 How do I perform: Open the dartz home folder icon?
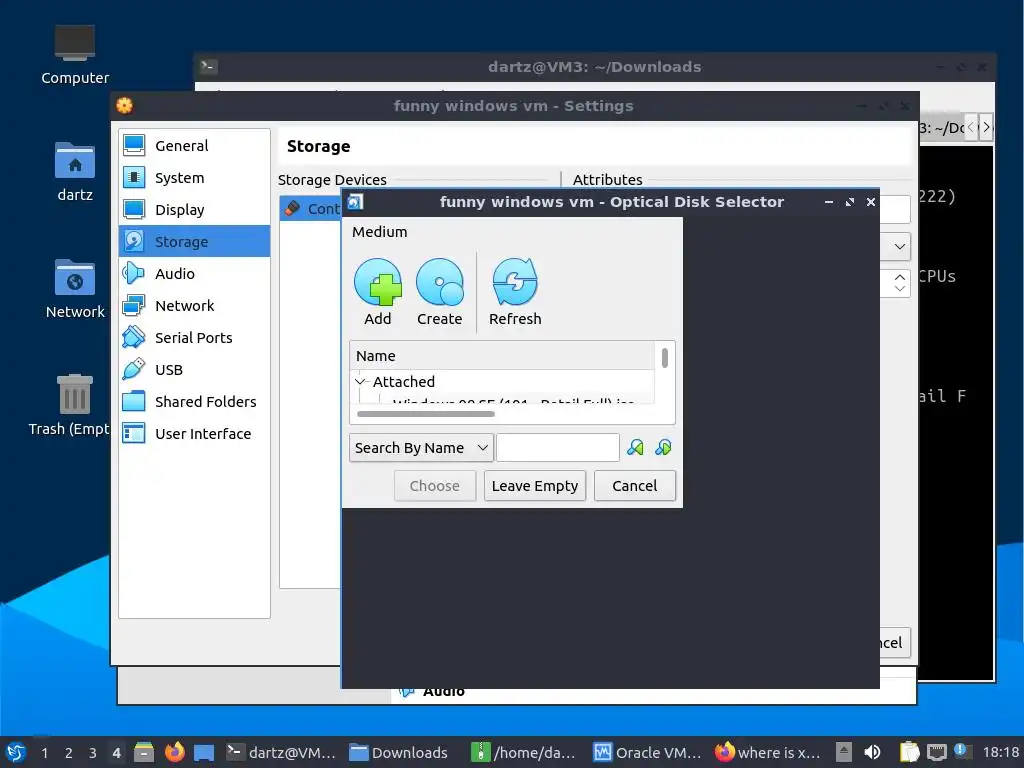click(74, 171)
